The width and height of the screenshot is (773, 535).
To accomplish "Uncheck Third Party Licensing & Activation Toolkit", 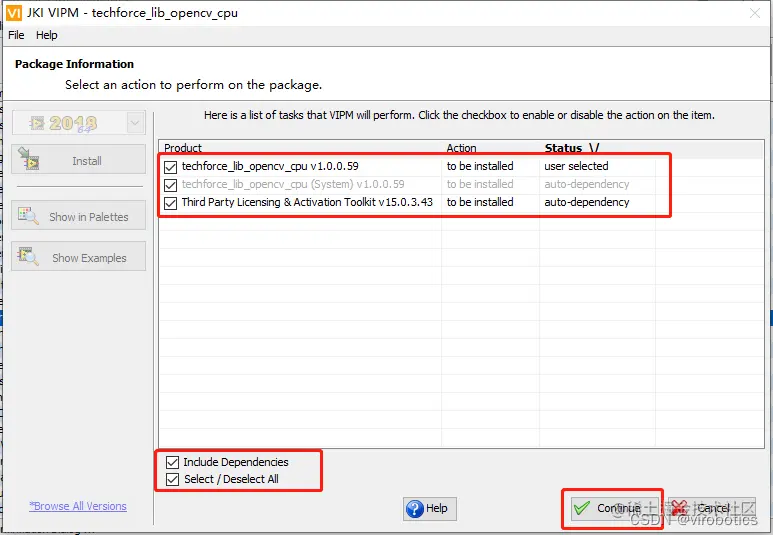I will coord(171,203).
